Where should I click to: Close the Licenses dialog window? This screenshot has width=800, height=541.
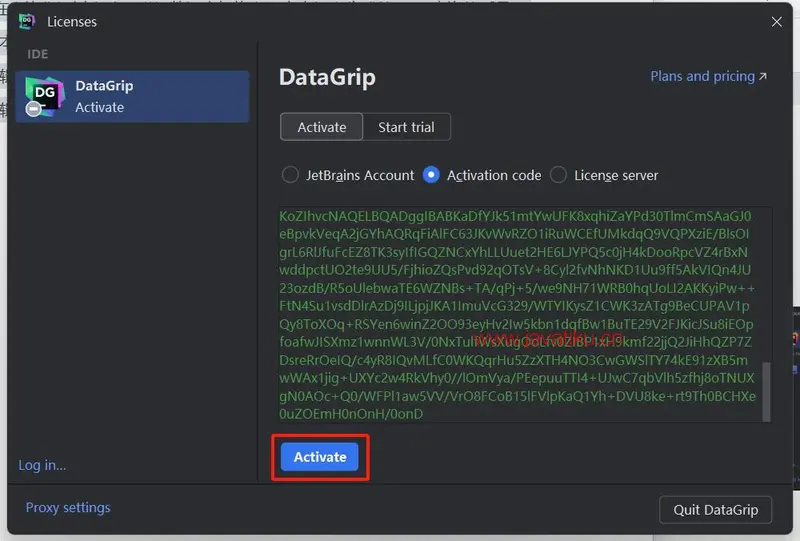(776, 21)
